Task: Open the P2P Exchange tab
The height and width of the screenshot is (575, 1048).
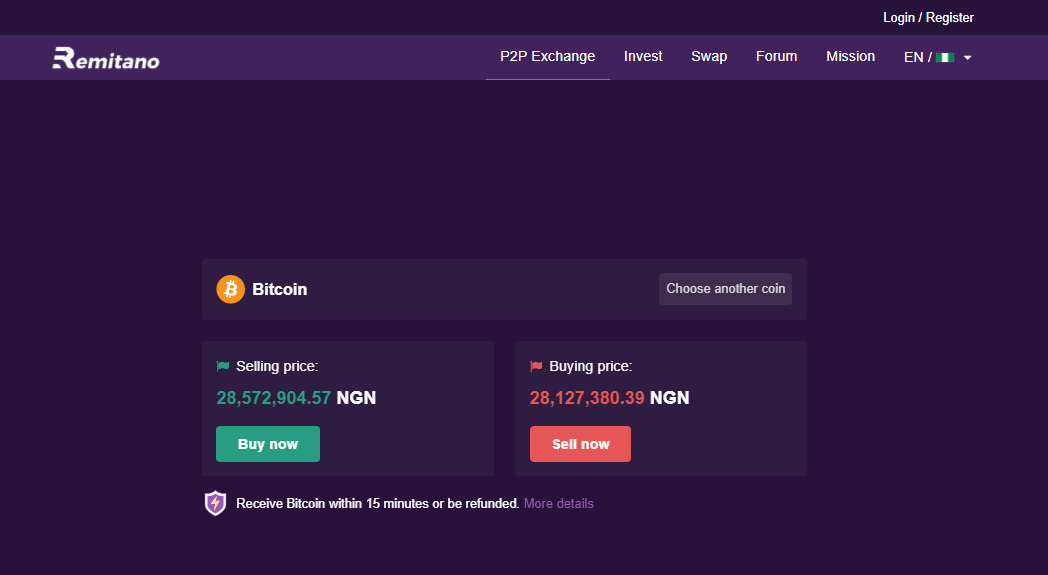Action: [547, 56]
